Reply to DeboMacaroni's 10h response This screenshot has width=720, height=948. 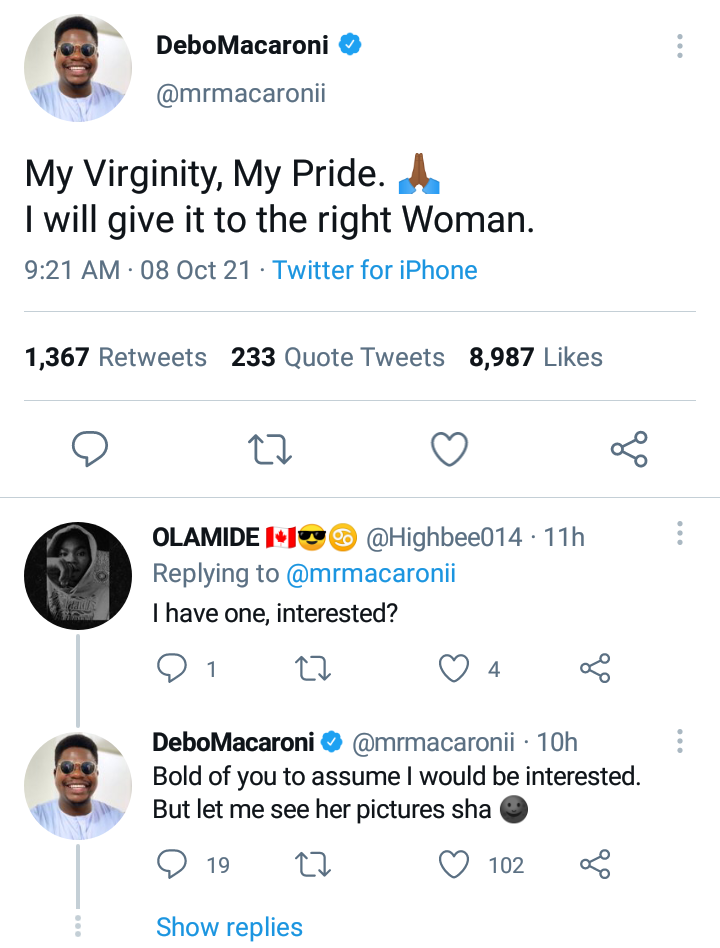tap(173, 864)
